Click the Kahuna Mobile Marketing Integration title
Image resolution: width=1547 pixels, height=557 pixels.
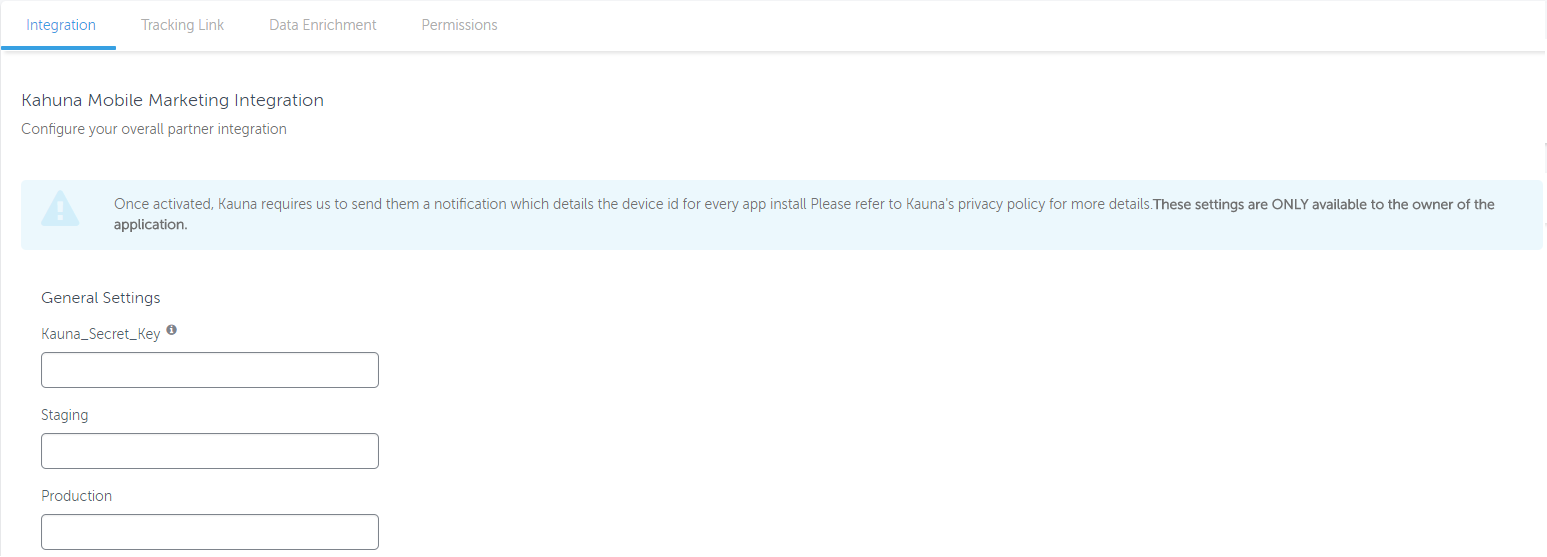[x=172, y=100]
